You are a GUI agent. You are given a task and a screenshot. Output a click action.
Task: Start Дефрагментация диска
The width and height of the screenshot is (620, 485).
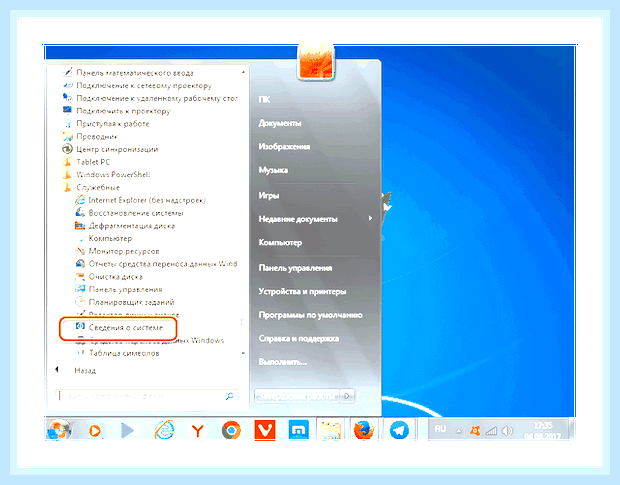(x=125, y=225)
